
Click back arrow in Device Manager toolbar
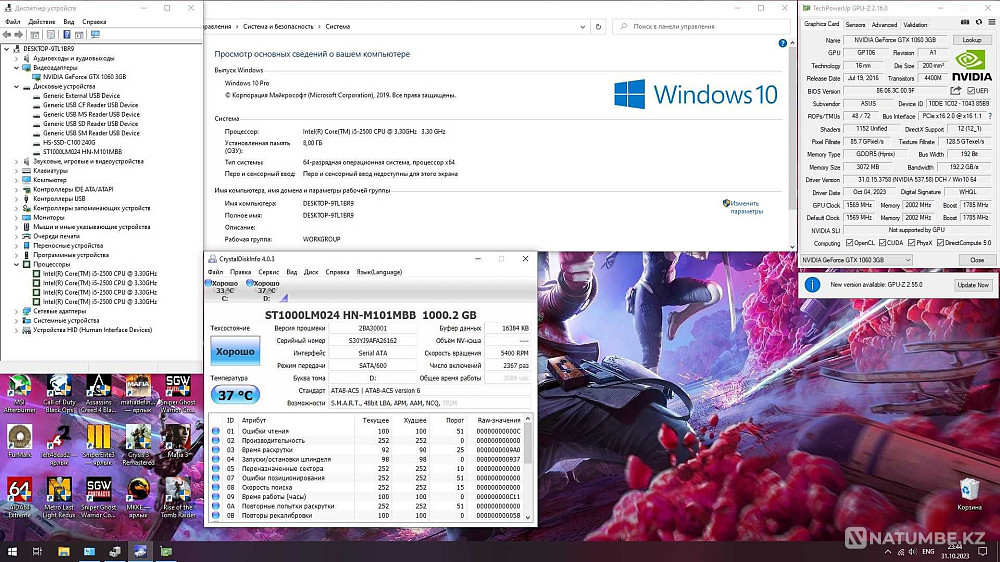7,34
